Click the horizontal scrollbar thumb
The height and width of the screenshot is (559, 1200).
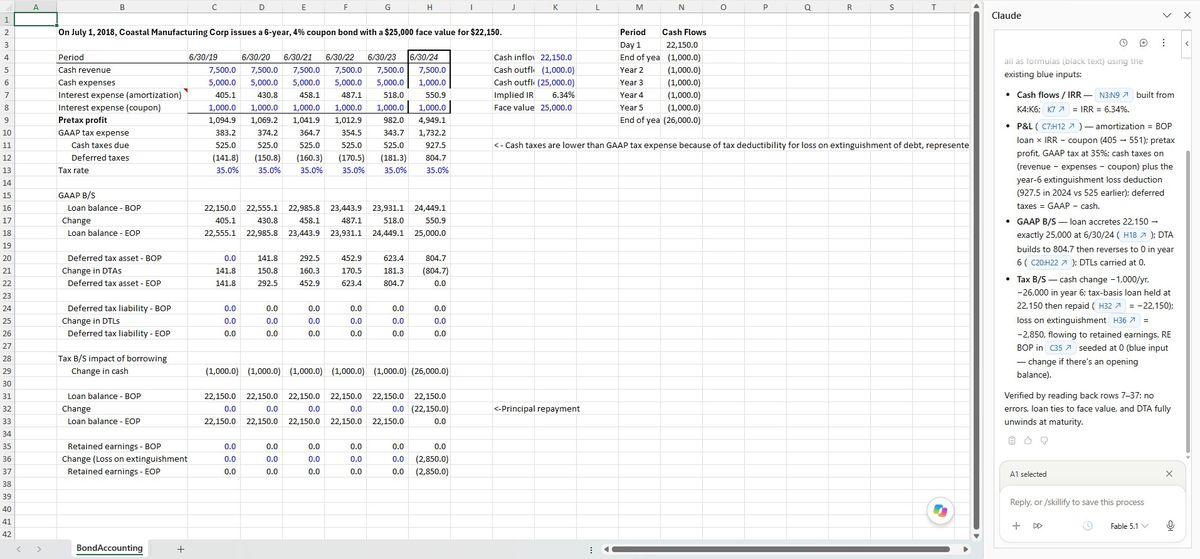[780, 548]
